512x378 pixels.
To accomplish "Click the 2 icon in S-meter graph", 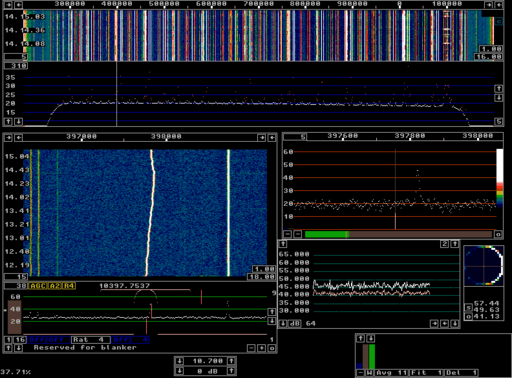I will point(445,244).
